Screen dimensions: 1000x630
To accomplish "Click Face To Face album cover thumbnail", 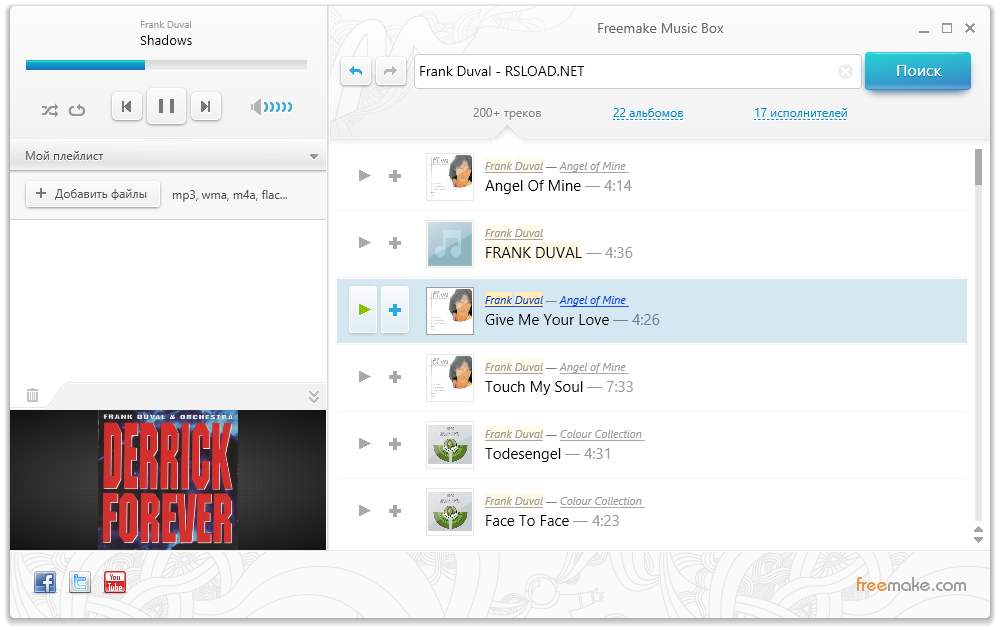I will coord(450,511).
